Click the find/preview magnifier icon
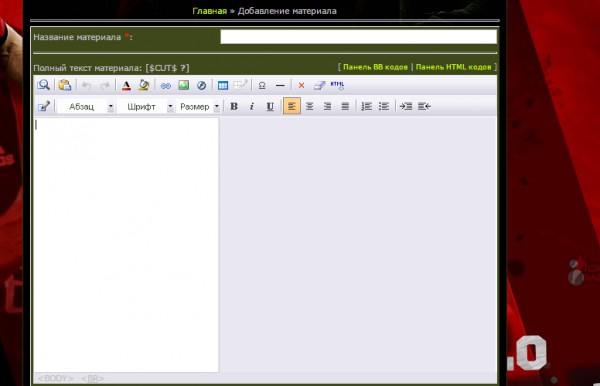This screenshot has height=386, width=600. pos(44,85)
